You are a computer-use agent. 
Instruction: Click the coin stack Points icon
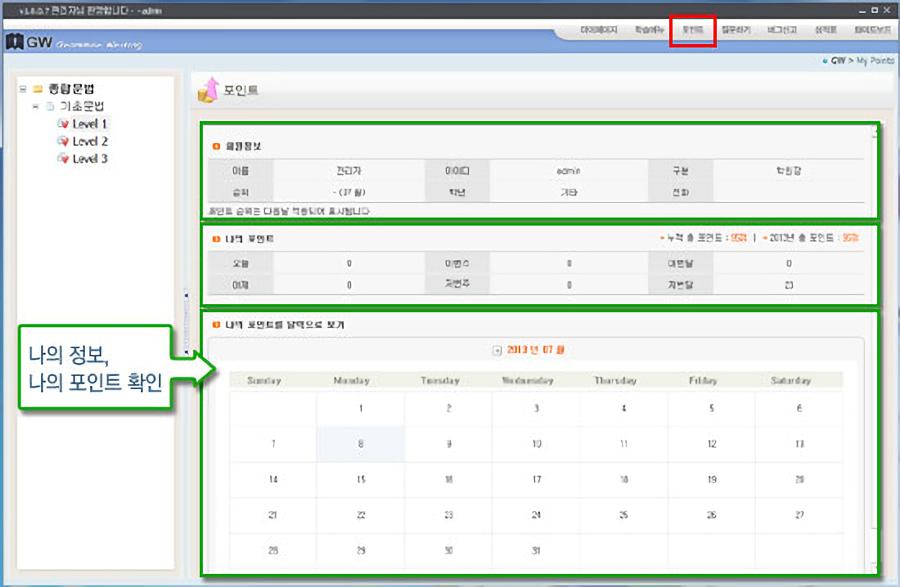click(207, 90)
